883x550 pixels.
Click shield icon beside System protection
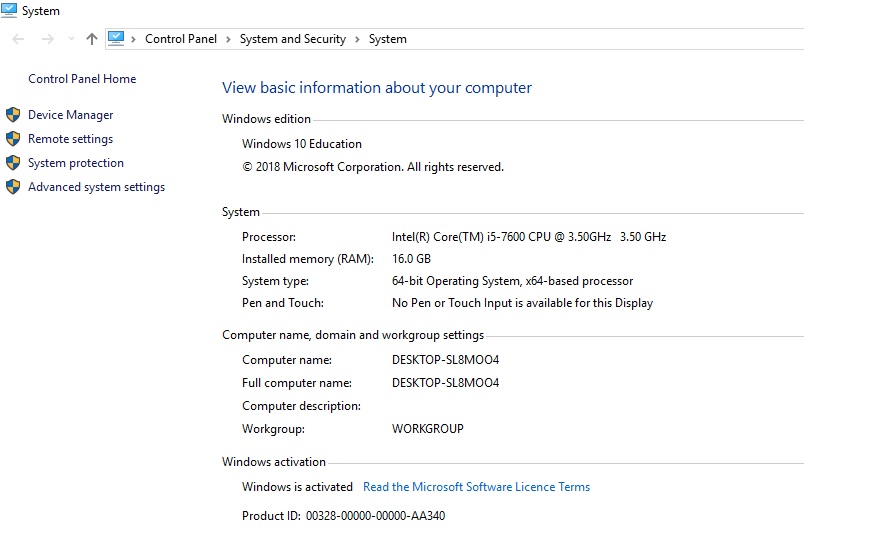(13, 163)
